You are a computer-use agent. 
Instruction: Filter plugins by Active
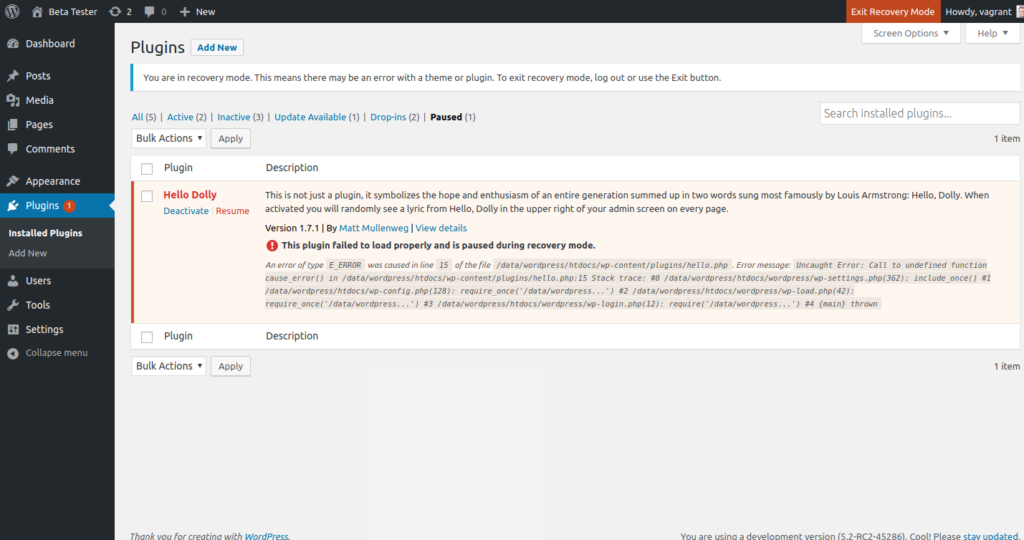pyautogui.click(x=180, y=117)
